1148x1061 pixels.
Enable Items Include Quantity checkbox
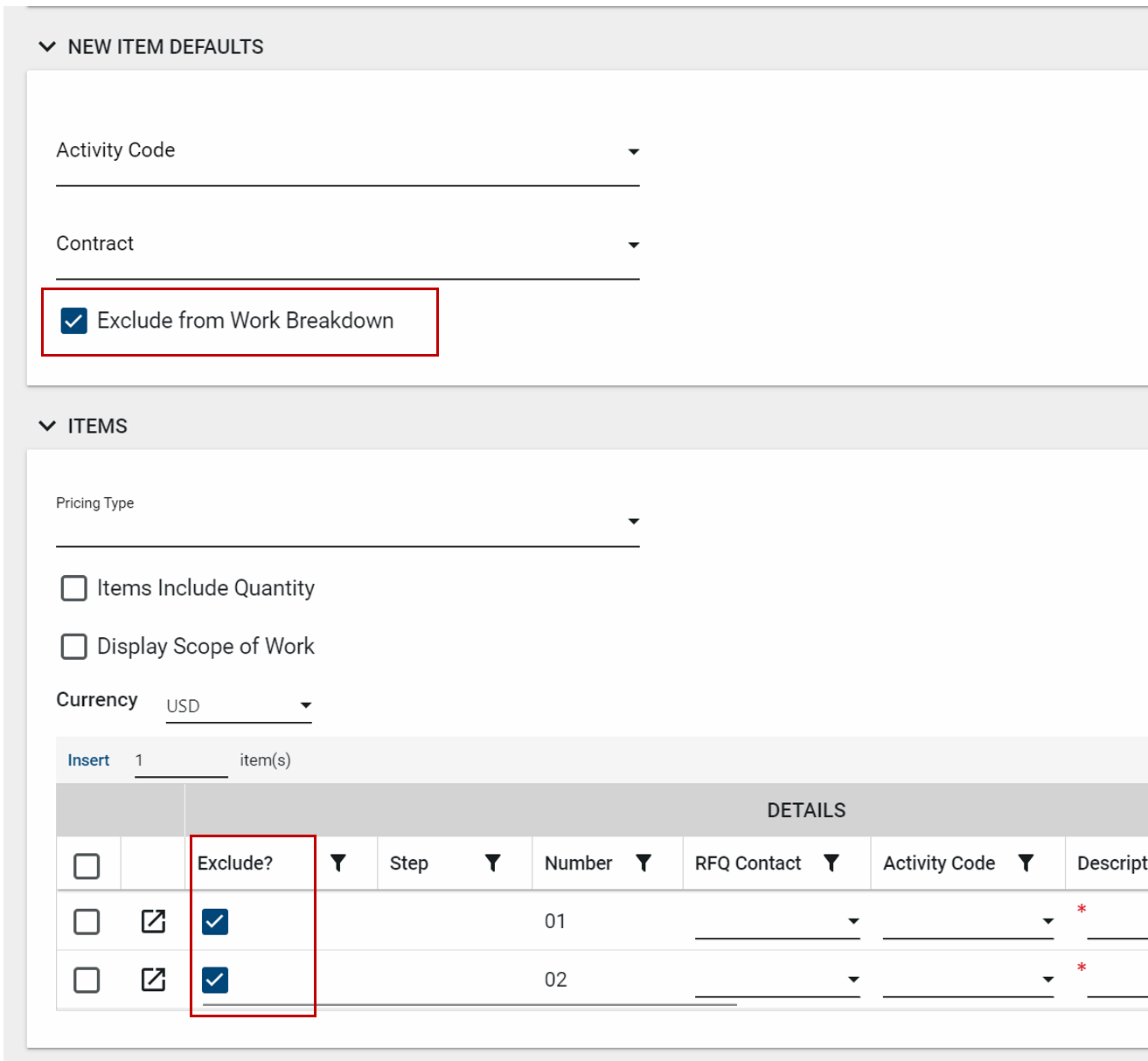74,588
